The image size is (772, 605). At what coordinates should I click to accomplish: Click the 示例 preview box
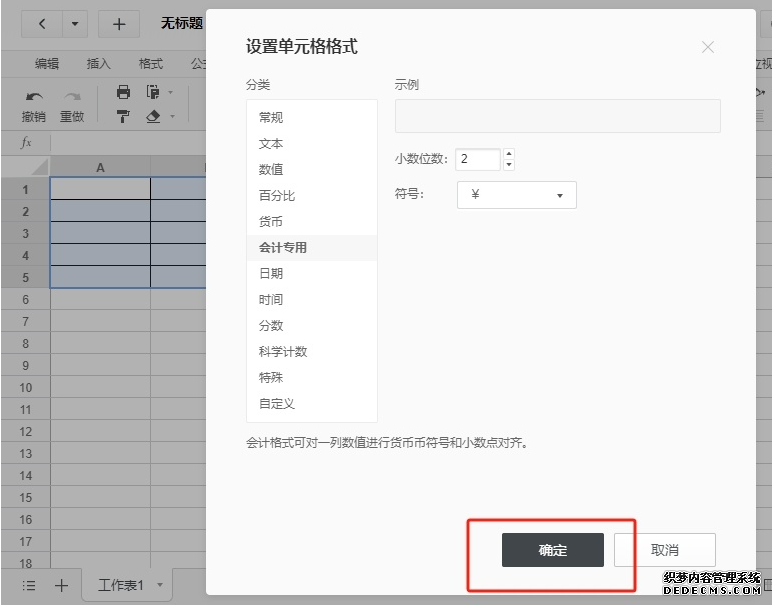[557, 116]
